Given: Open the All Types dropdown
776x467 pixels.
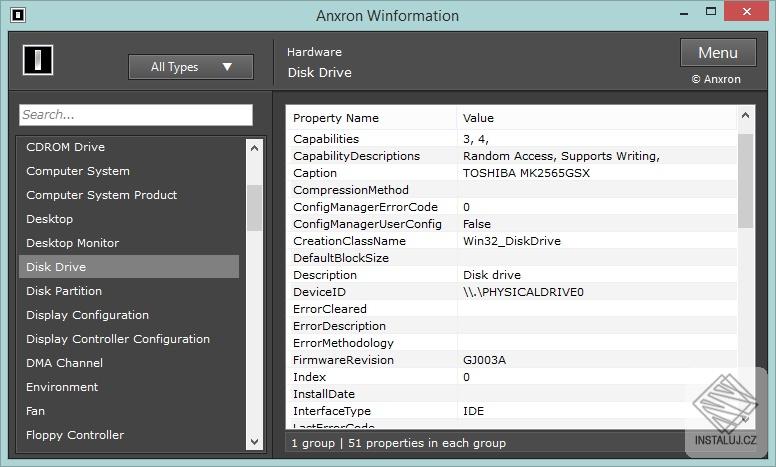Looking at the screenshot, I should (191, 67).
